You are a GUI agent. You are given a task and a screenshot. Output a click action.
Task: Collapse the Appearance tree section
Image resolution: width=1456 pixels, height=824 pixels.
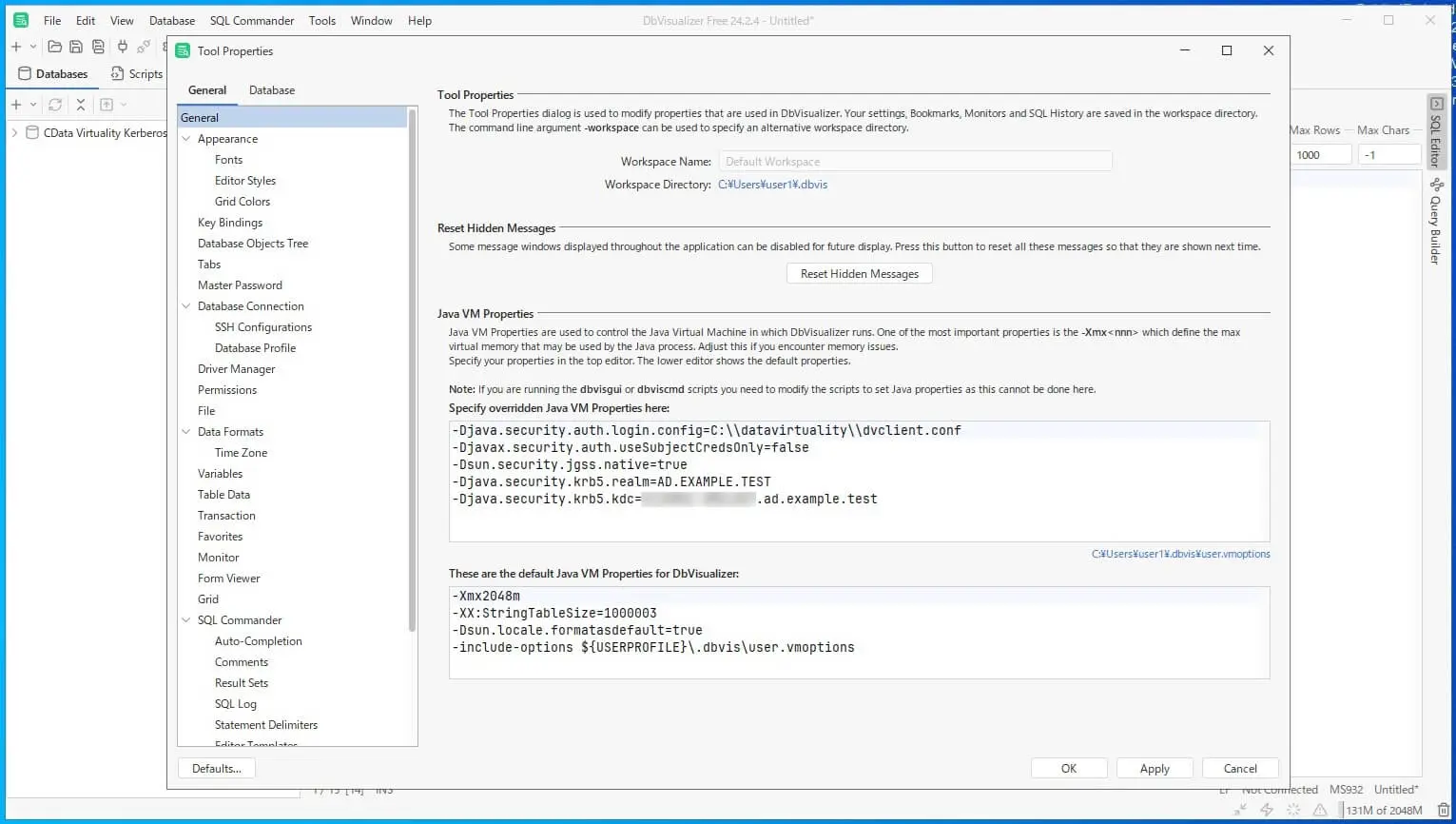186,139
